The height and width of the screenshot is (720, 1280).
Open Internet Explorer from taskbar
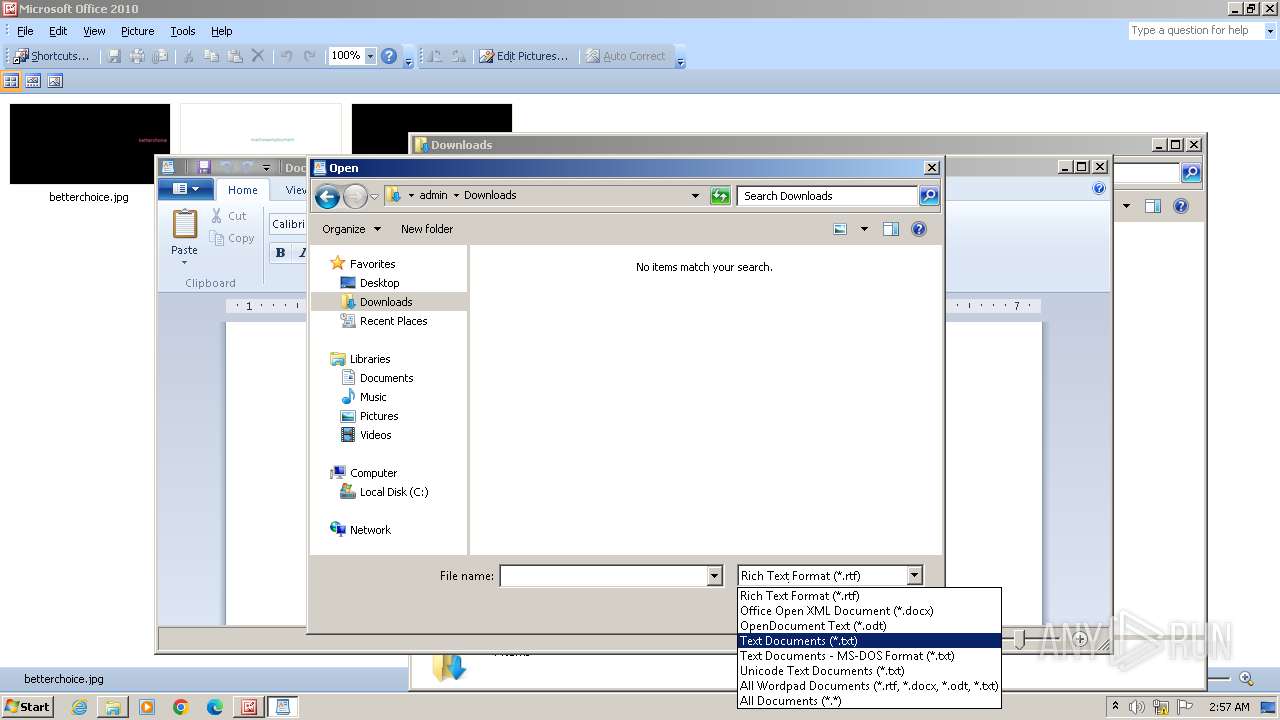point(79,707)
